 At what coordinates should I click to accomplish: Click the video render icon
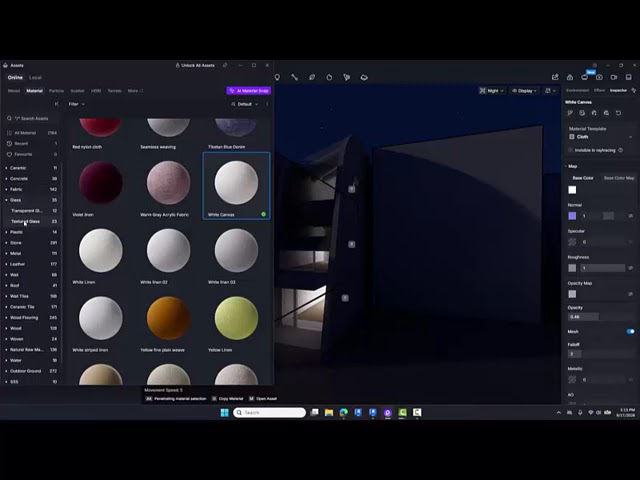pyautogui.click(x=613, y=77)
